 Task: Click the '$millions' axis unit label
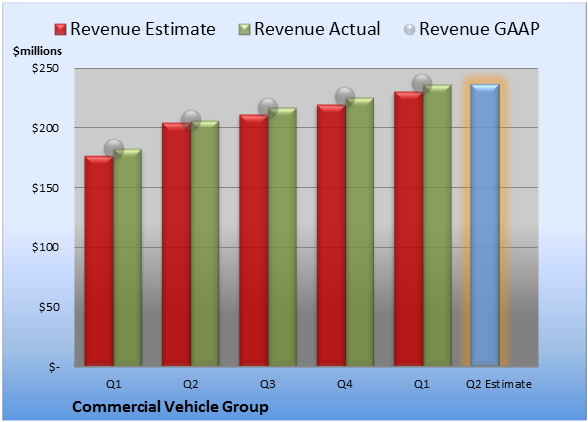click(37, 51)
